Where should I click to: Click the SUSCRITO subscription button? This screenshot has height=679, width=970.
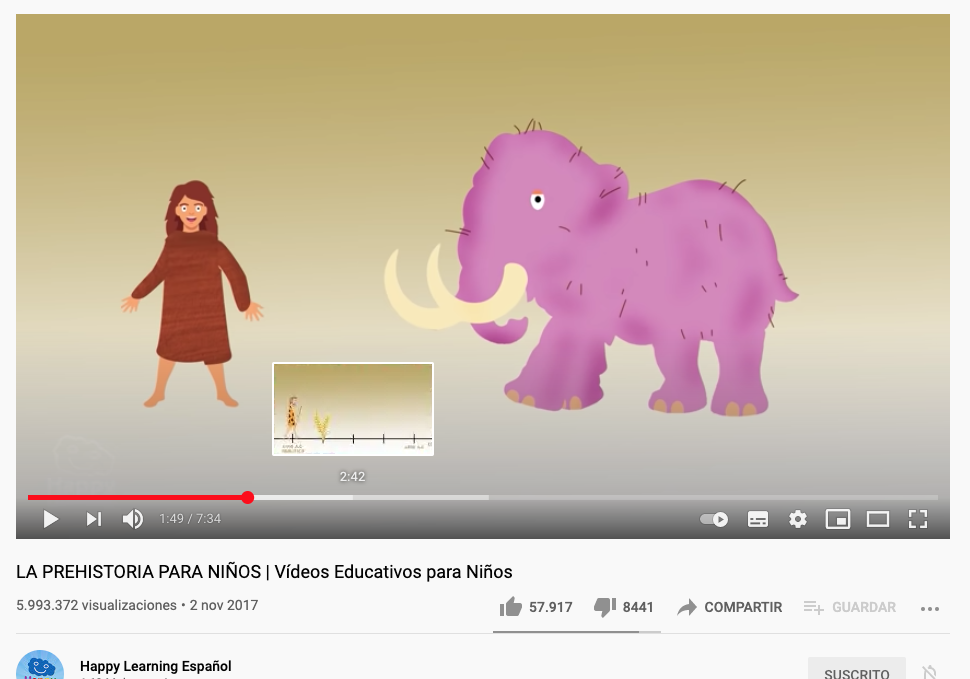857,669
